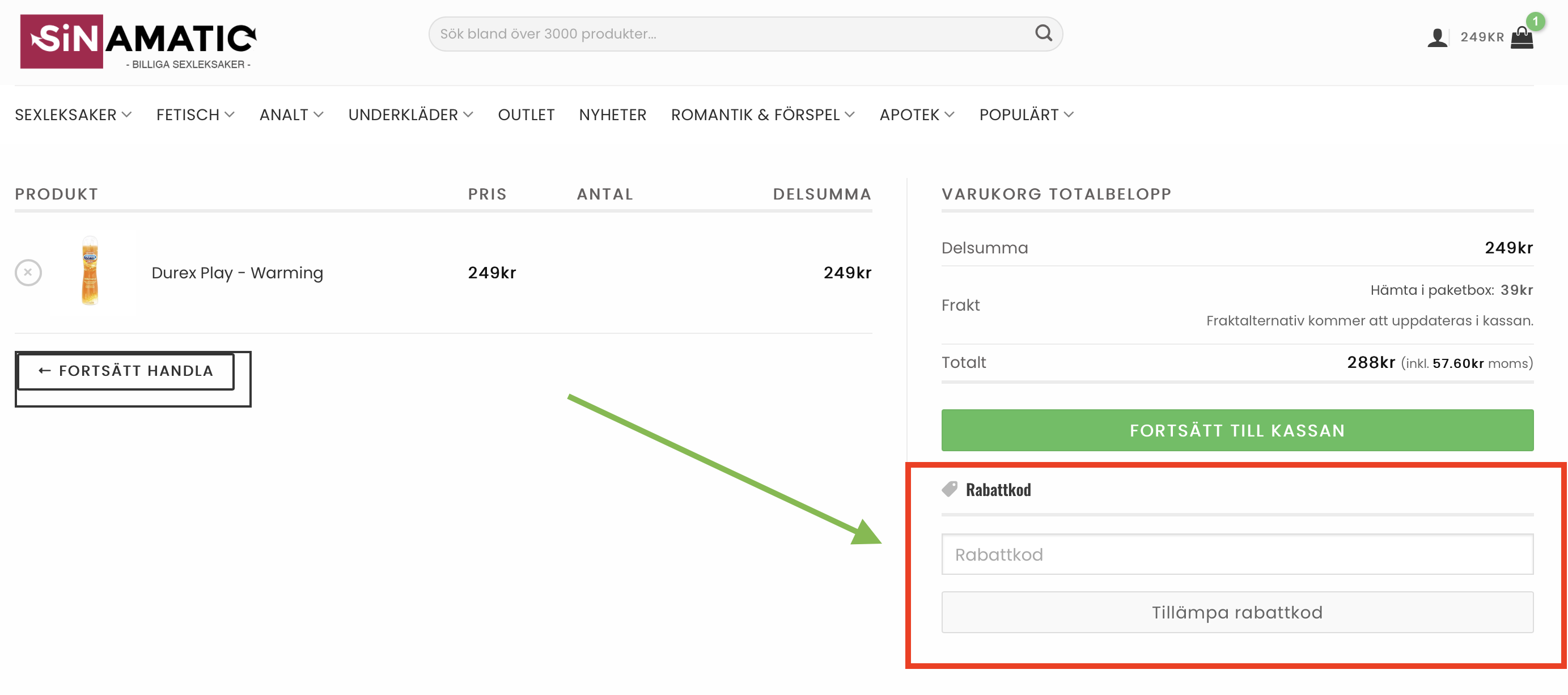Click the 'Pris' column header
The height and width of the screenshot is (695, 1568).
click(x=487, y=194)
